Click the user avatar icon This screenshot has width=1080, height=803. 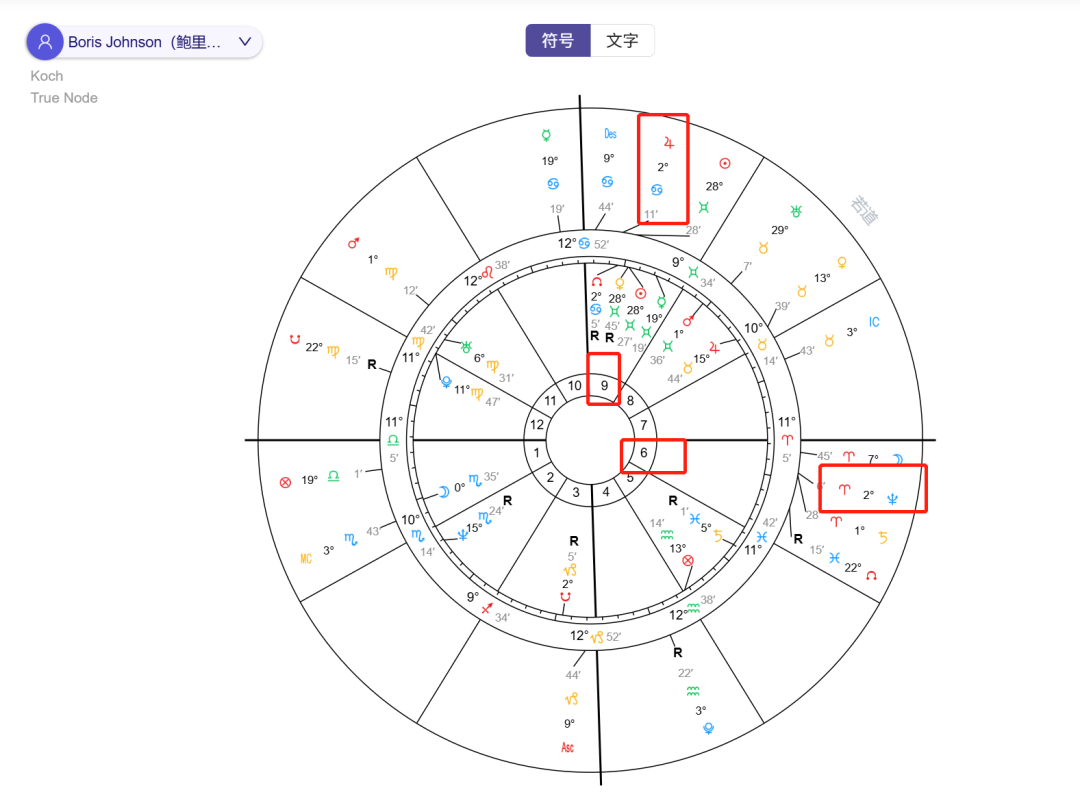click(45, 41)
